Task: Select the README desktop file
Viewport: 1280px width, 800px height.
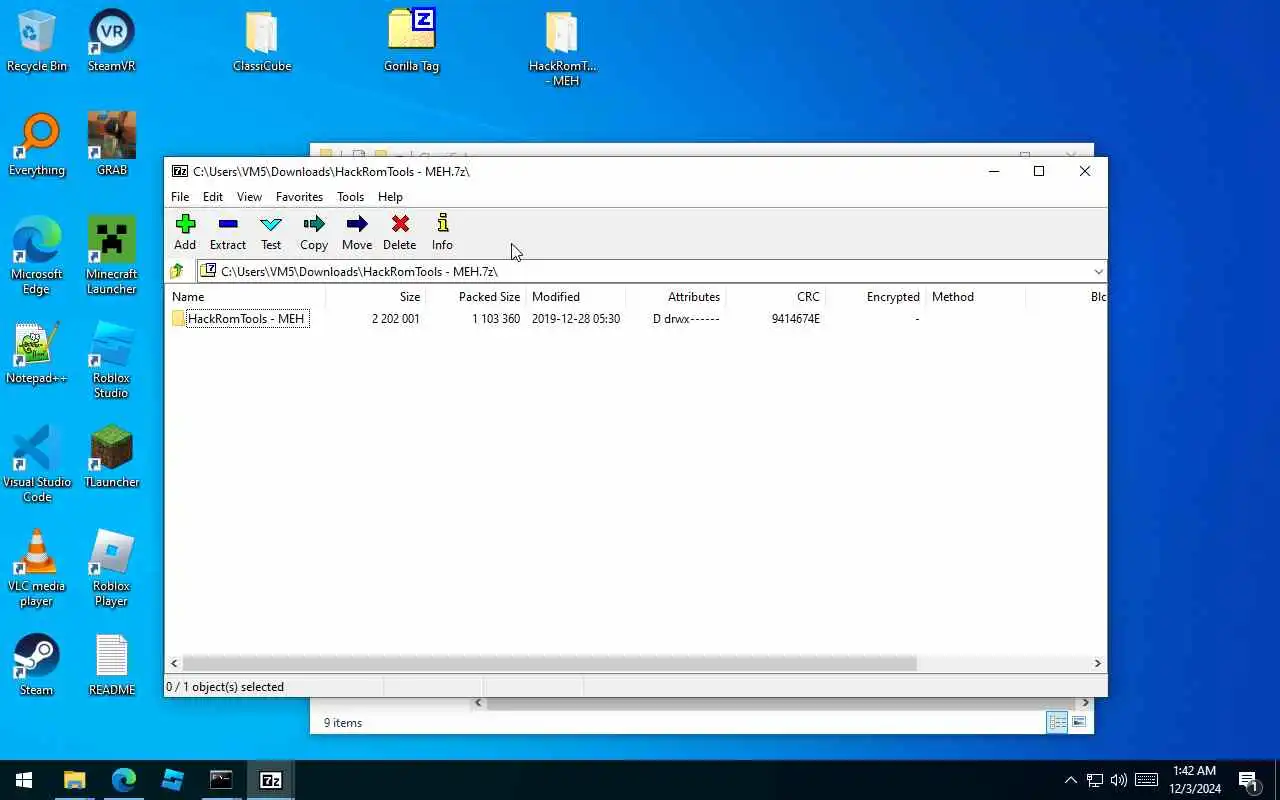Action: click(x=112, y=665)
